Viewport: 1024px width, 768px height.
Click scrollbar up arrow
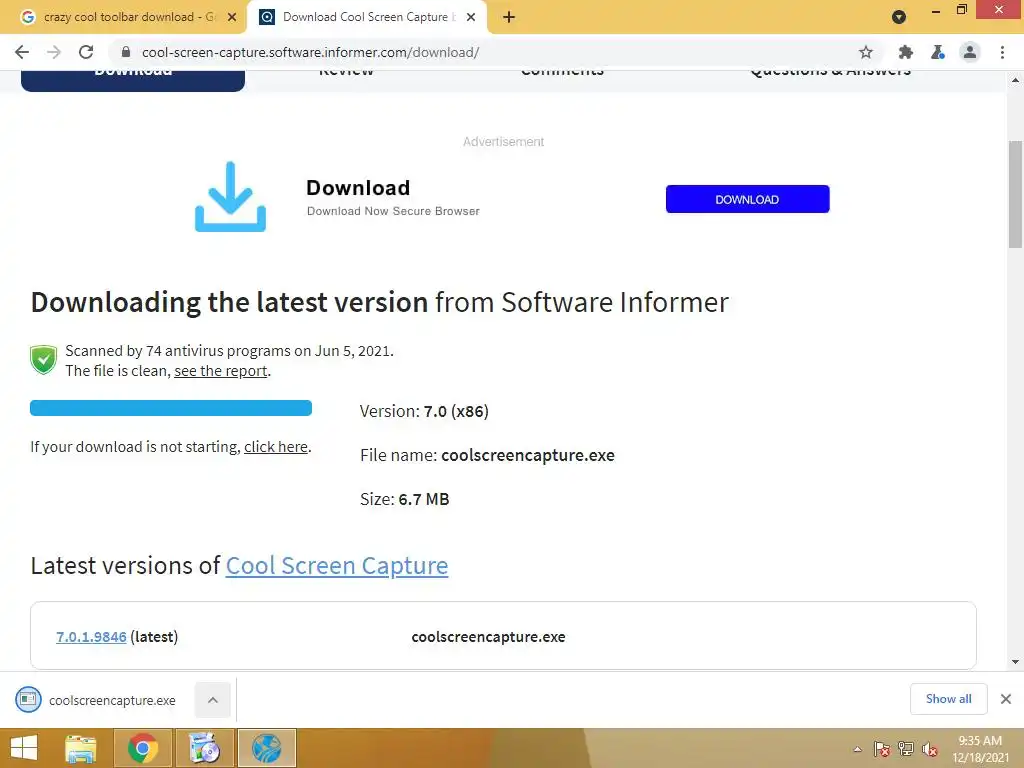coord(1015,80)
